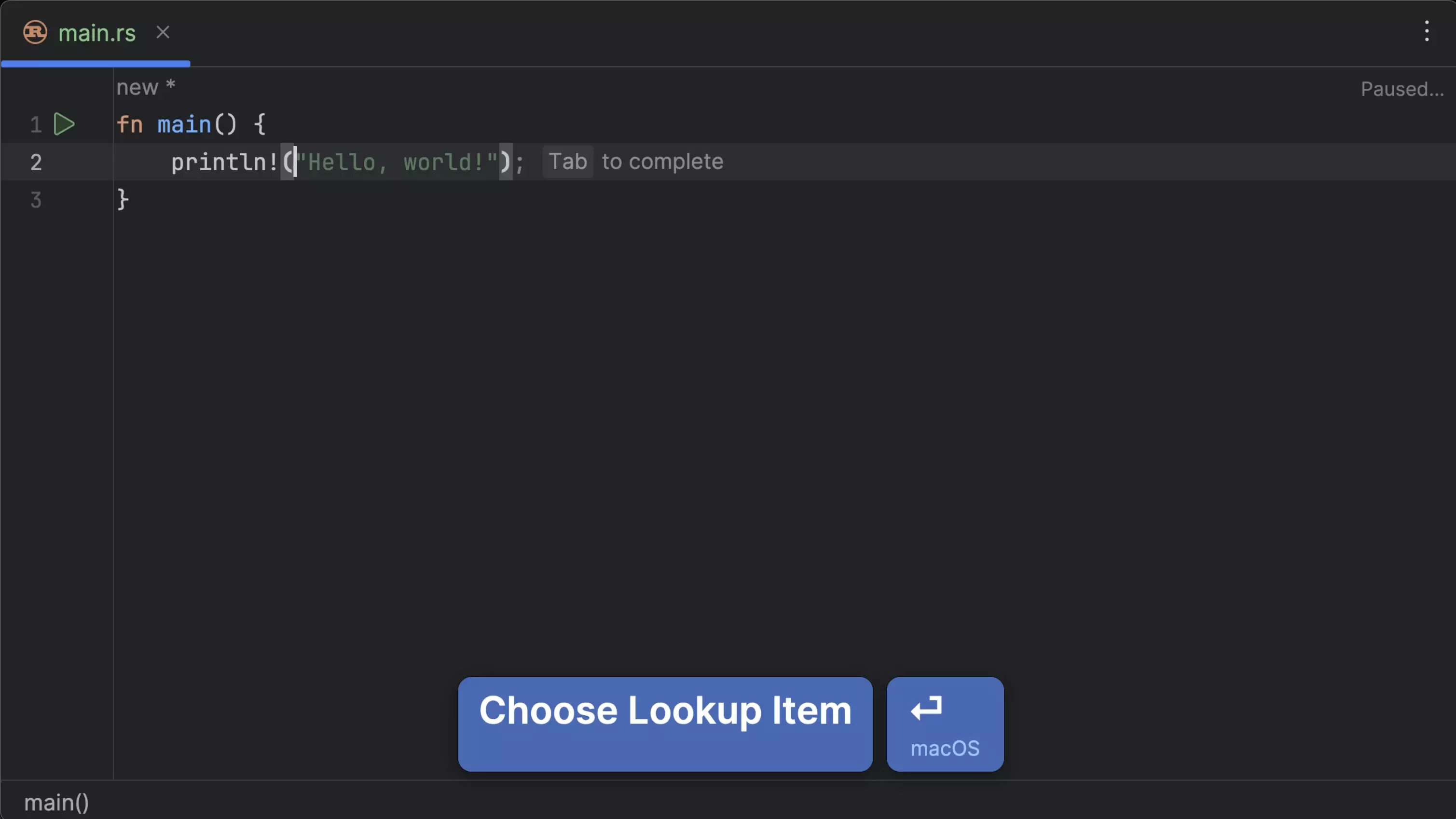Click the closing brace on line 3
Screen dimensions: 1456x819
click(123, 200)
